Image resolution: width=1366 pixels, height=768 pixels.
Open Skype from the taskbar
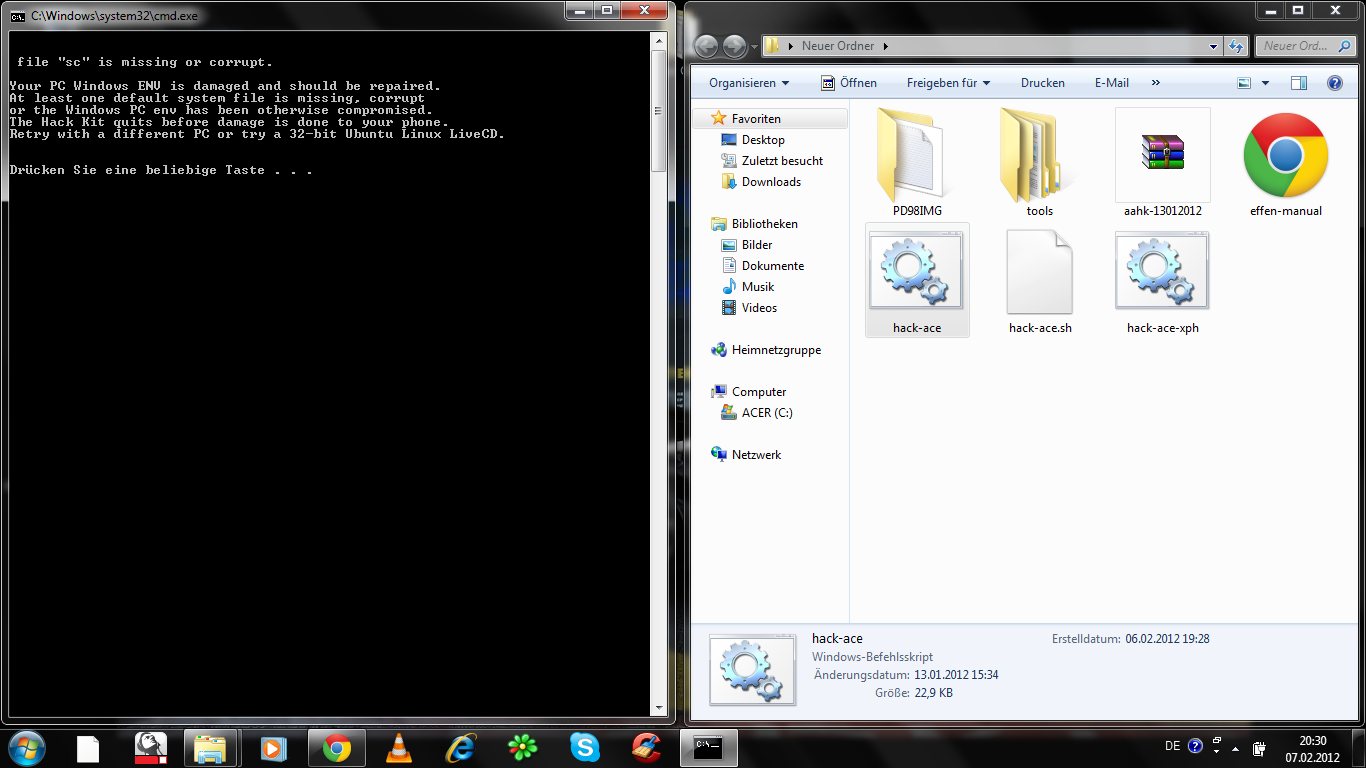coord(584,748)
